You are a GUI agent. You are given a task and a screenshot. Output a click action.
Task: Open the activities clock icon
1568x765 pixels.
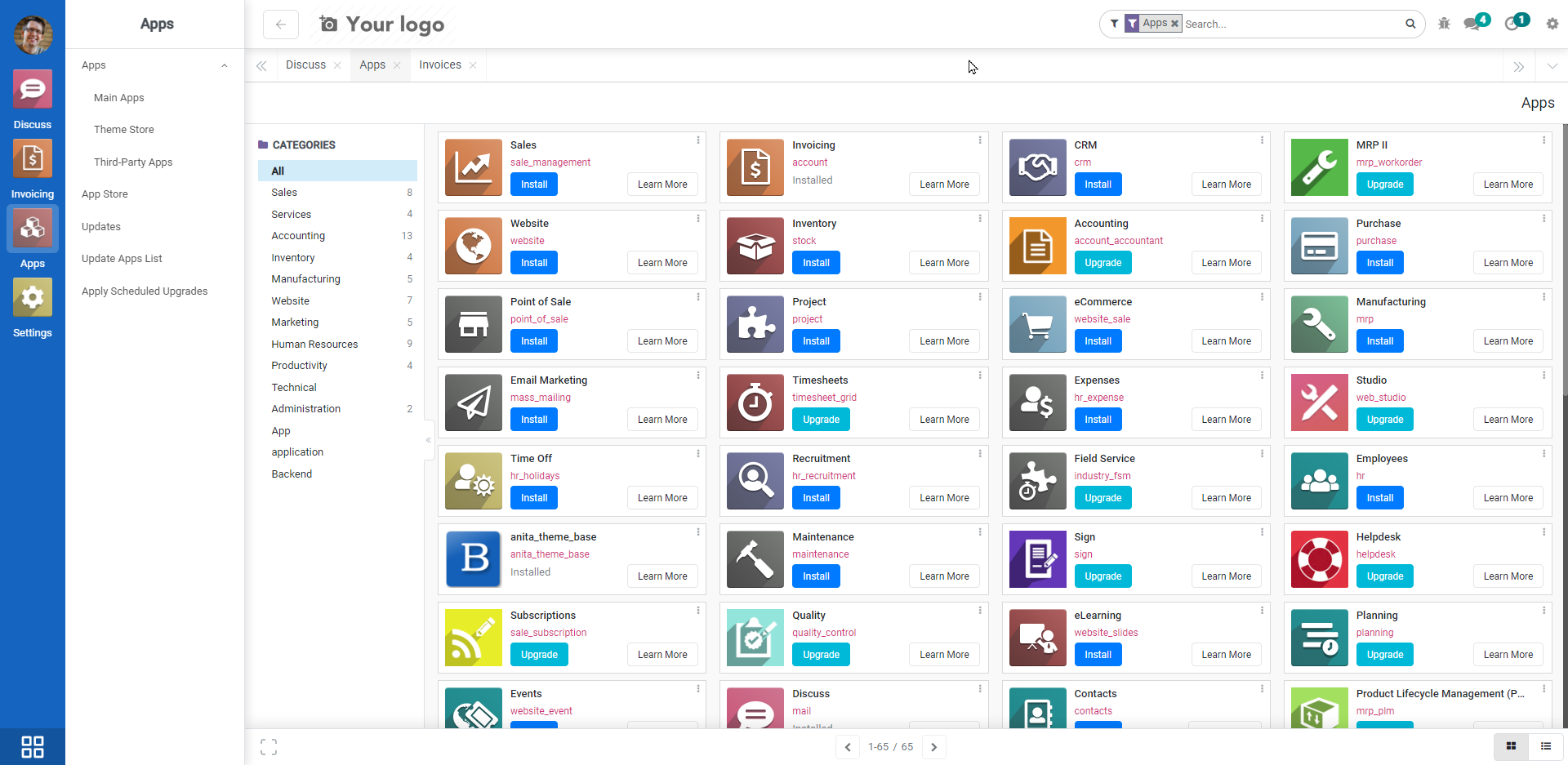point(1512,24)
